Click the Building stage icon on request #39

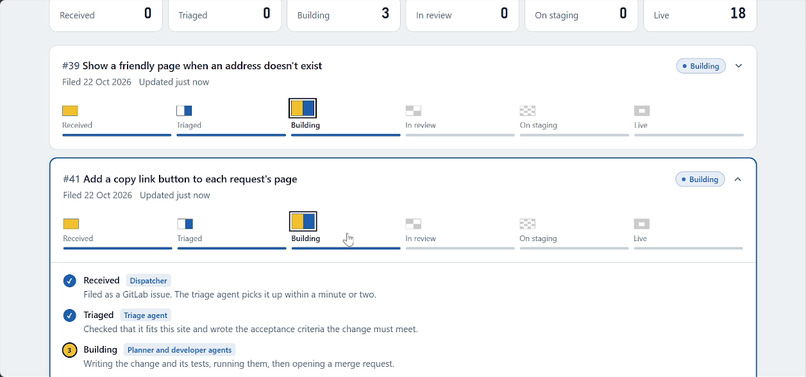(x=303, y=108)
